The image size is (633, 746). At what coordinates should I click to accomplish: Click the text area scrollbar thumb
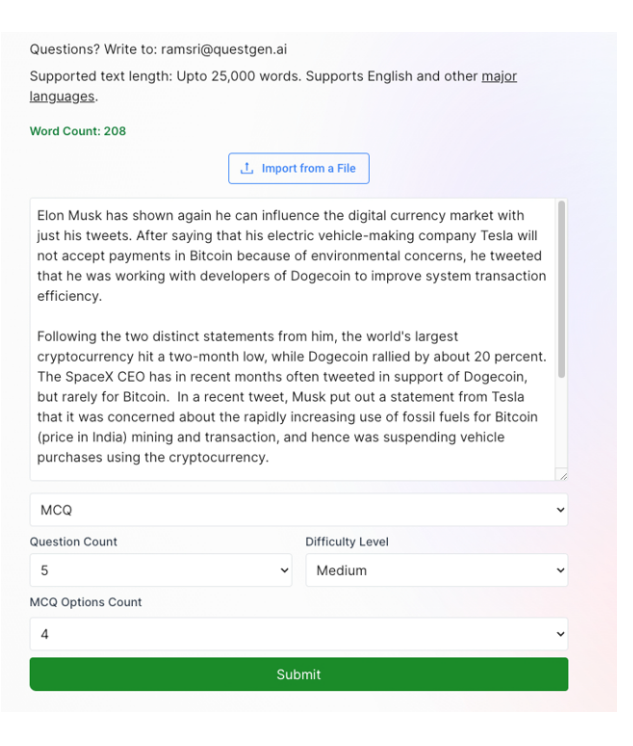tap(561, 290)
